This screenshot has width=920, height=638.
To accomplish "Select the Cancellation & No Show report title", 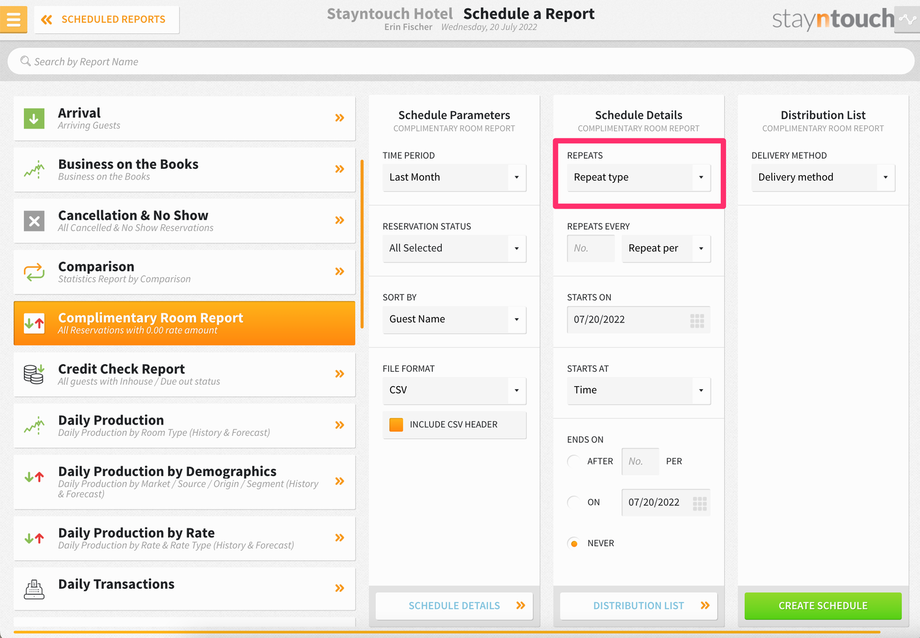I will tap(133, 215).
